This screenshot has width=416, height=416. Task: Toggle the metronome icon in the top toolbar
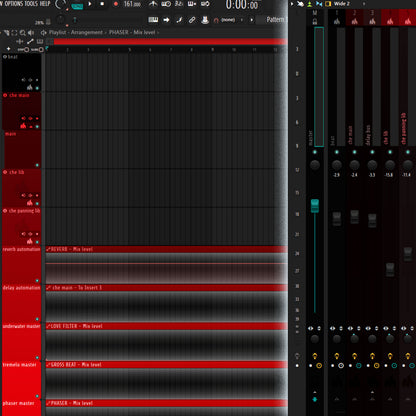tap(153, 4)
